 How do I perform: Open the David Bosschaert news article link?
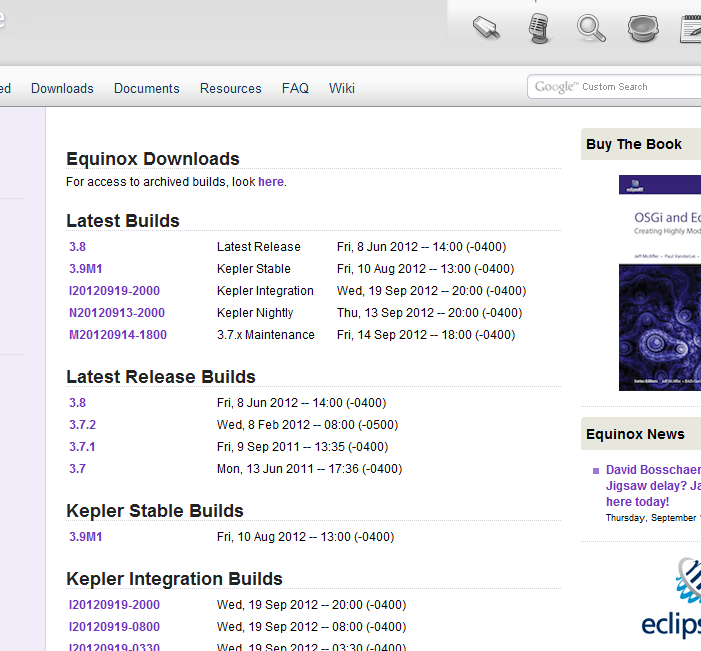[653, 486]
